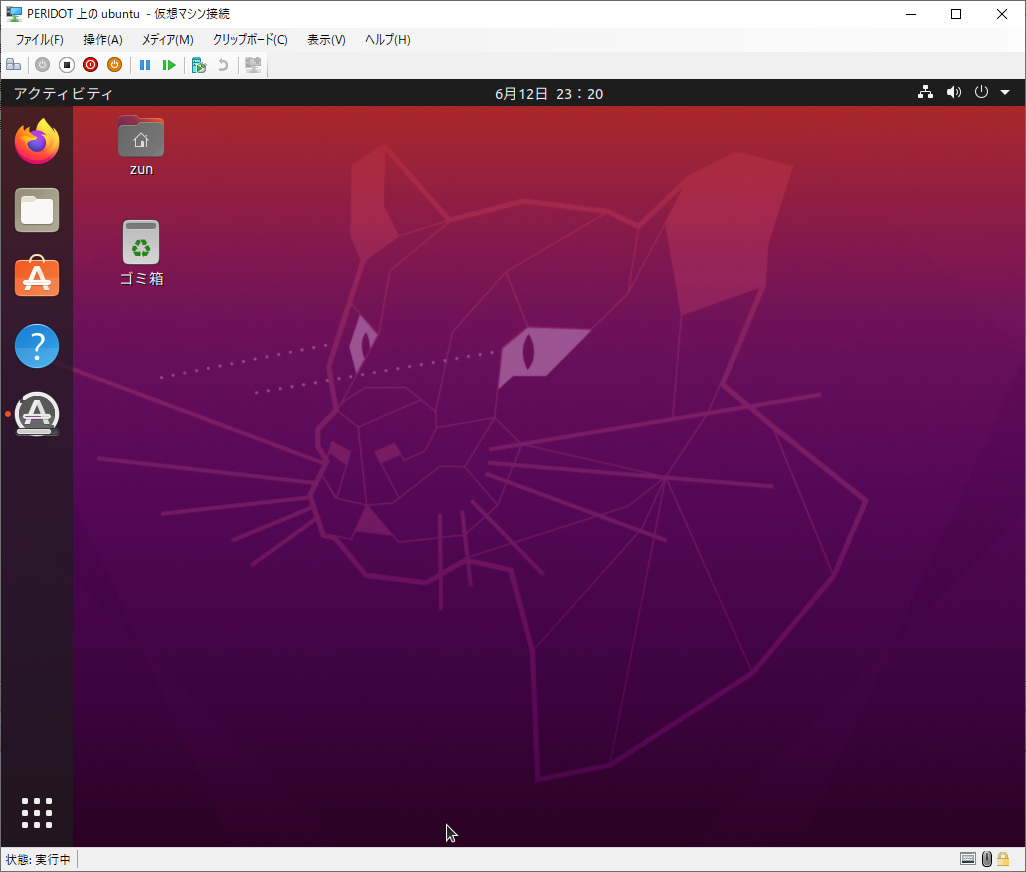Open the 表示(V) menu
1026x872 pixels.
coord(327,40)
